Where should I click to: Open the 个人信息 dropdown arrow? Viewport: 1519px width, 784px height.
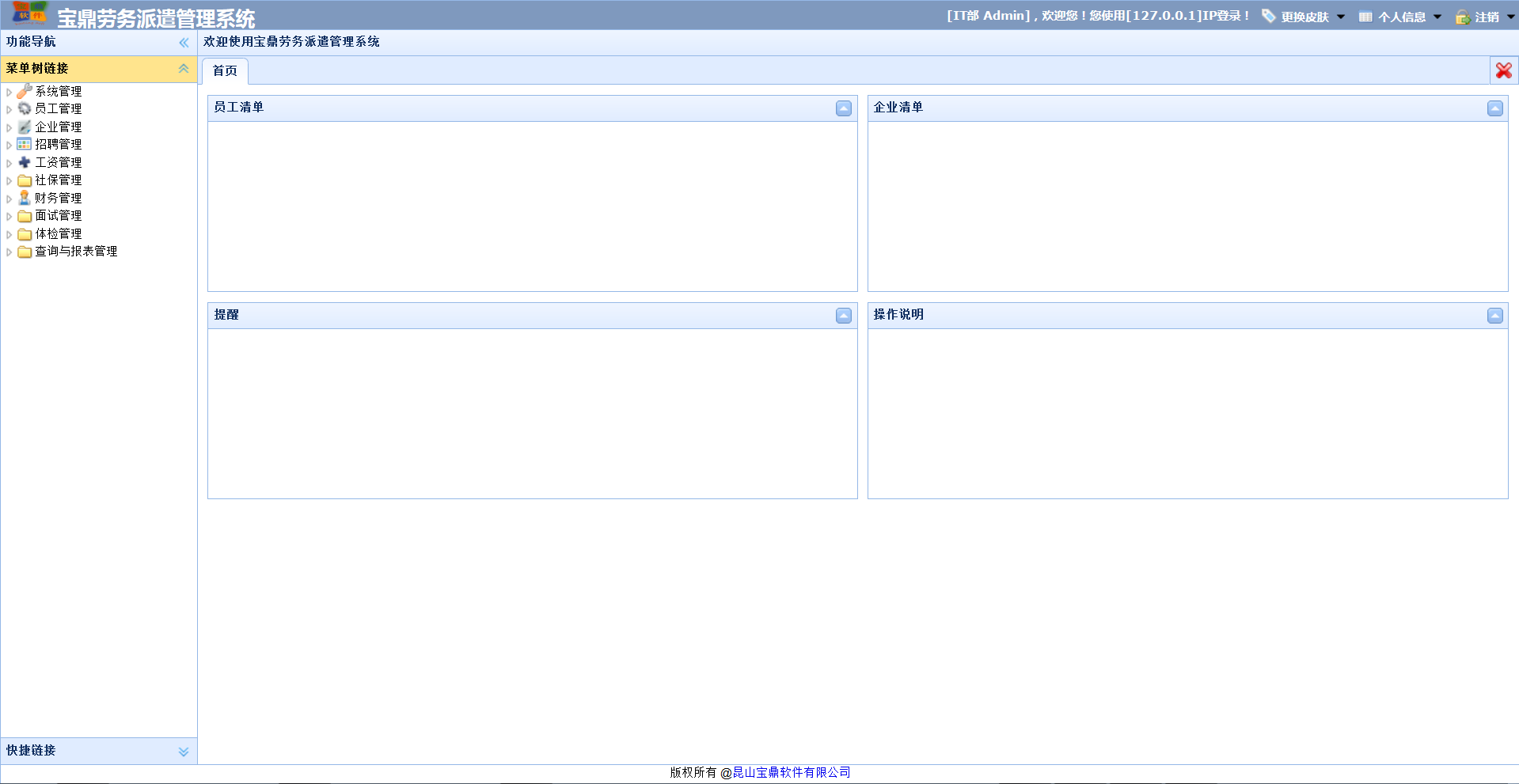[x=1437, y=17]
